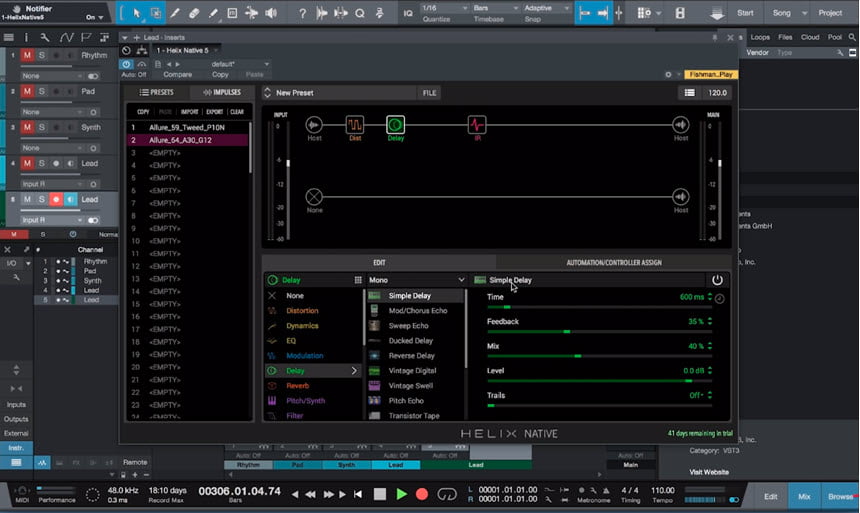The width and height of the screenshot is (860, 513).
Task: Mute the selected Lead track
Action: (x=27, y=199)
